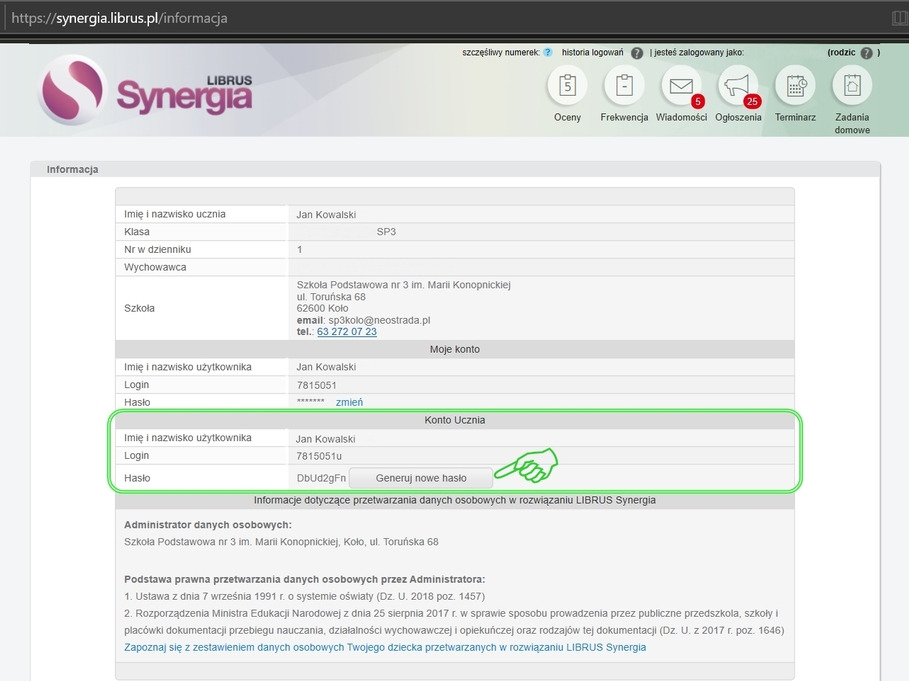Image resolution: width=909 pixels, height=681 pixels.
Task: Click the email sp3kolo@neostrada.pl
Action: click(x=379, y=320)
